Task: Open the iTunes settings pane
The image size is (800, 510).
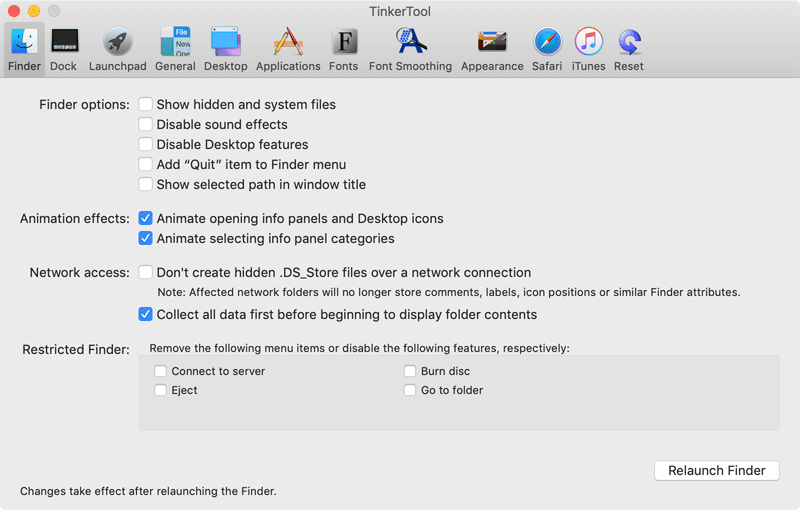Action: (588, 49)
